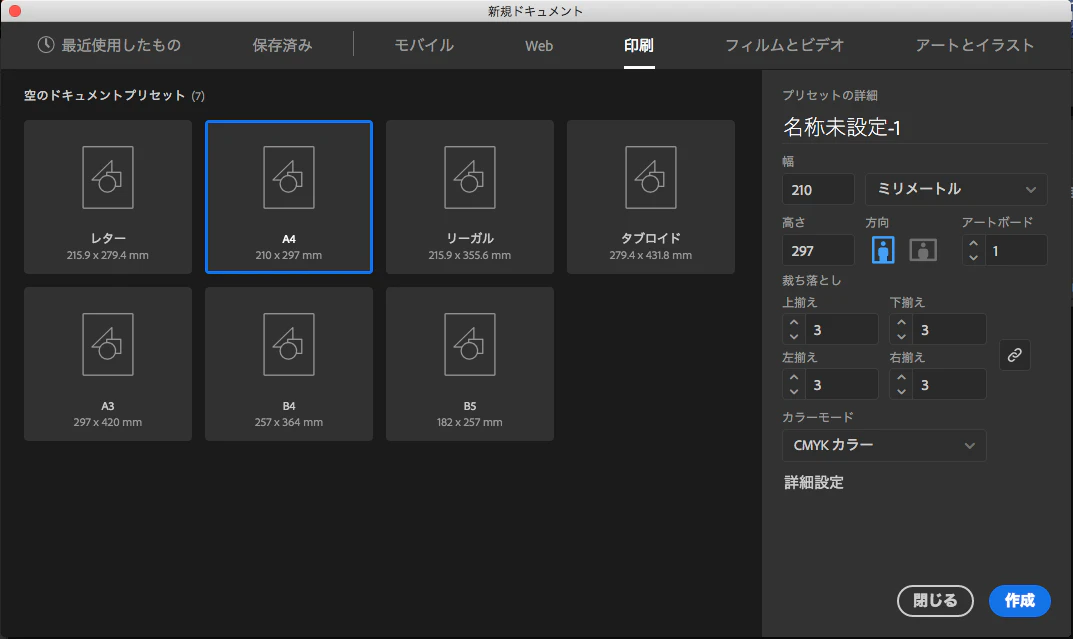Select the A3 document preset

(x=107, y=364)
